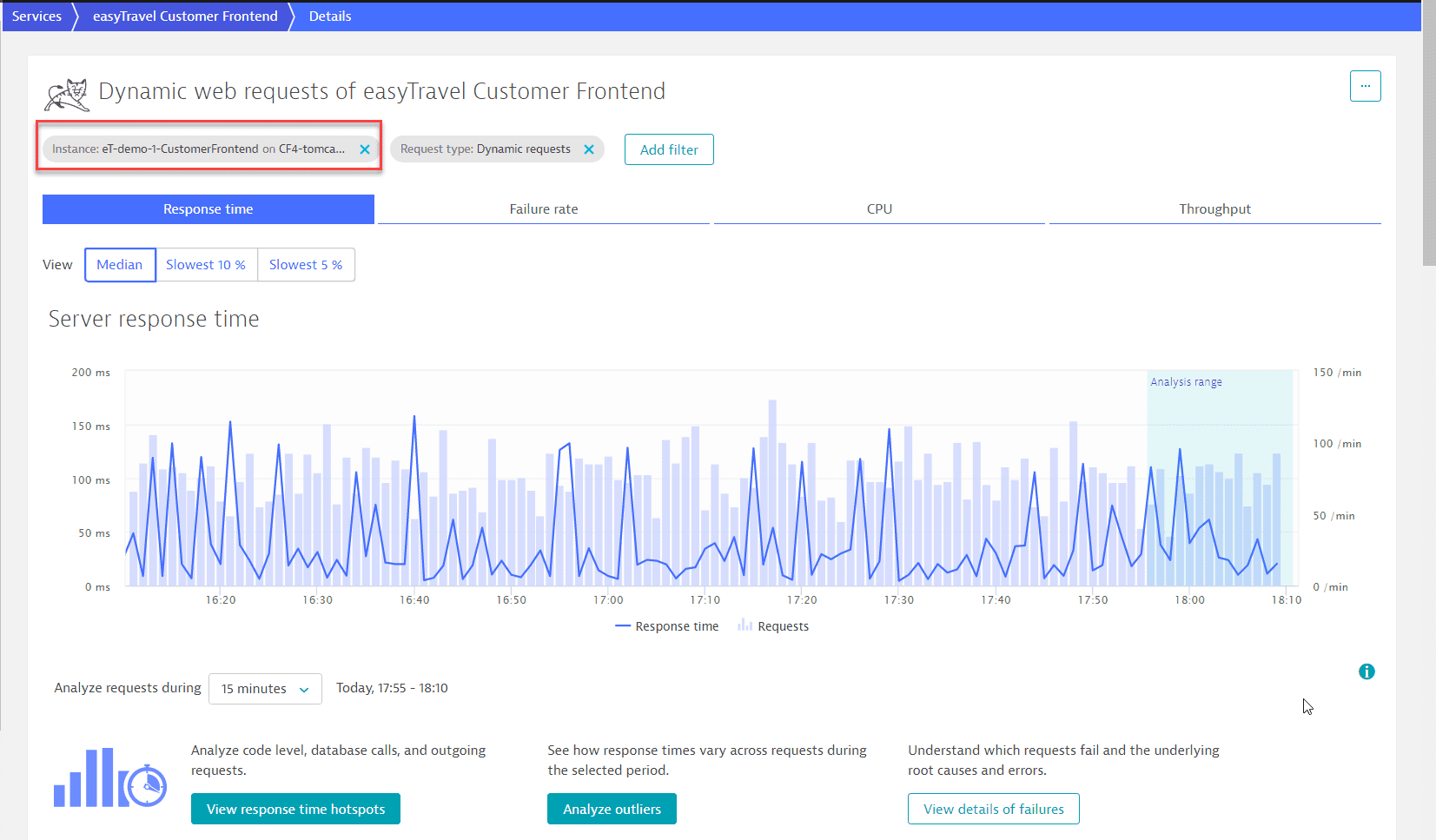The height and width of the screenshot is (840, 1436).
Task: Click the 'Analyze requests during' label
Action: click(128, 688)
